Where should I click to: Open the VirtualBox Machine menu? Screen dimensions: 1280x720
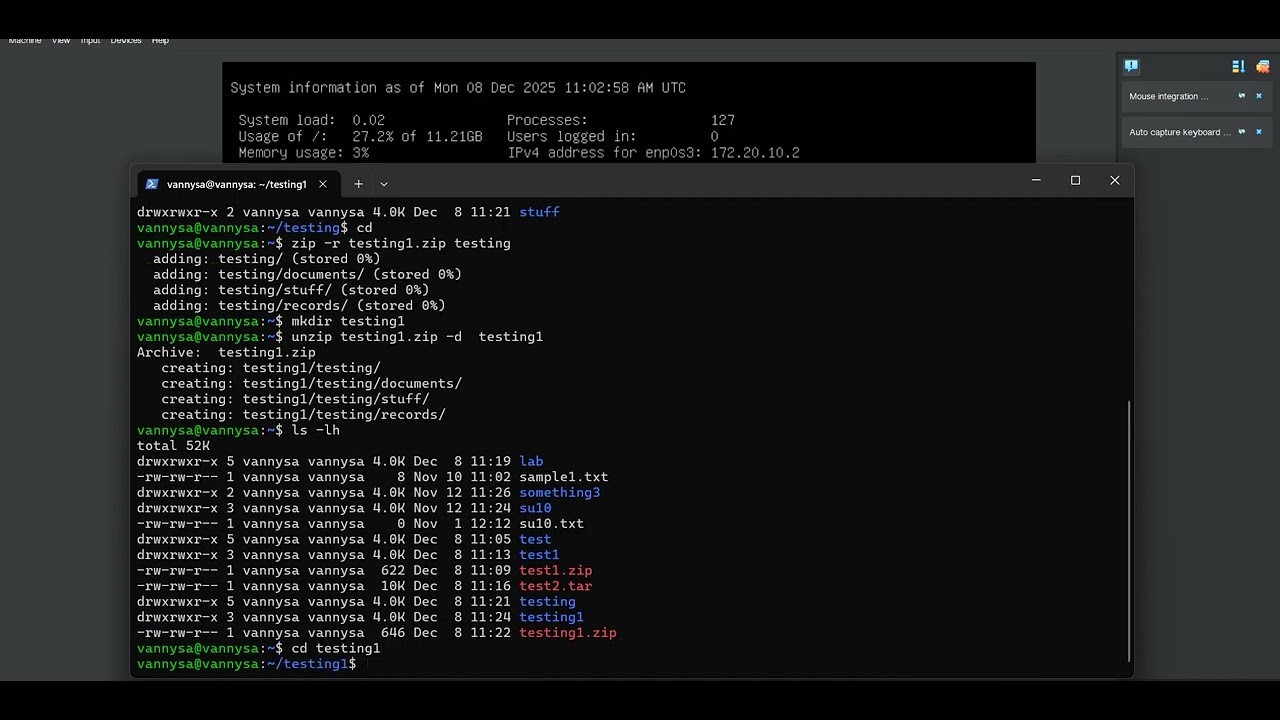click(25, 40)
